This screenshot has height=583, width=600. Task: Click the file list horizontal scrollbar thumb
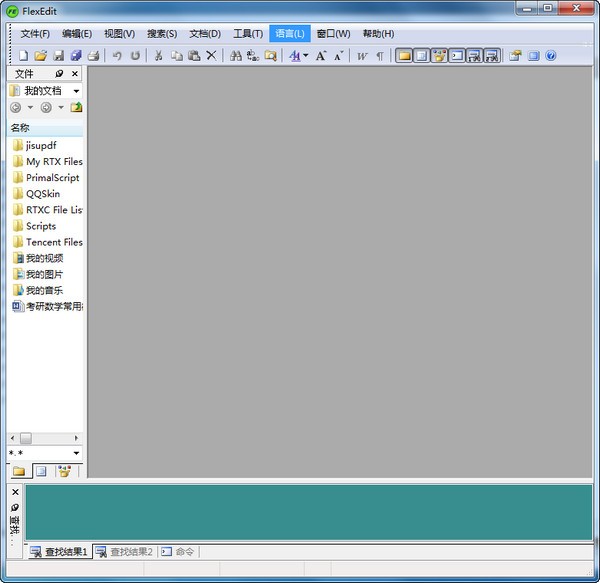26,438
